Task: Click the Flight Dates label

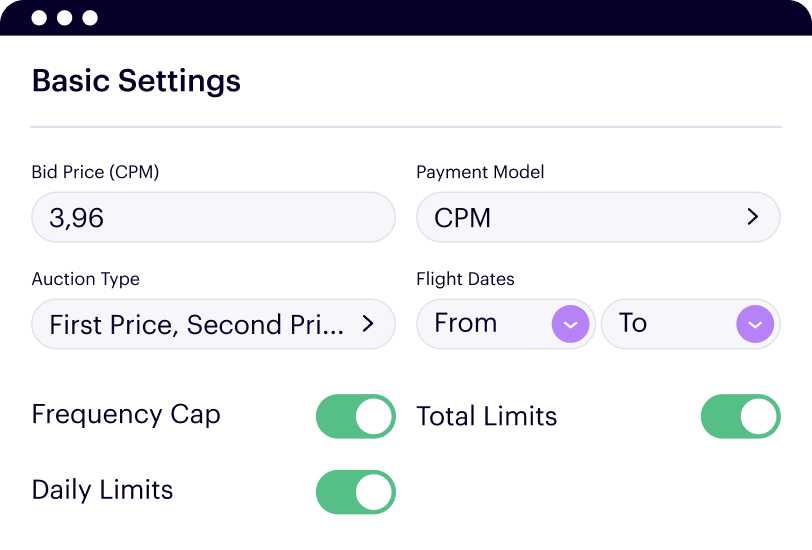Action: click(x=465, y=279)
